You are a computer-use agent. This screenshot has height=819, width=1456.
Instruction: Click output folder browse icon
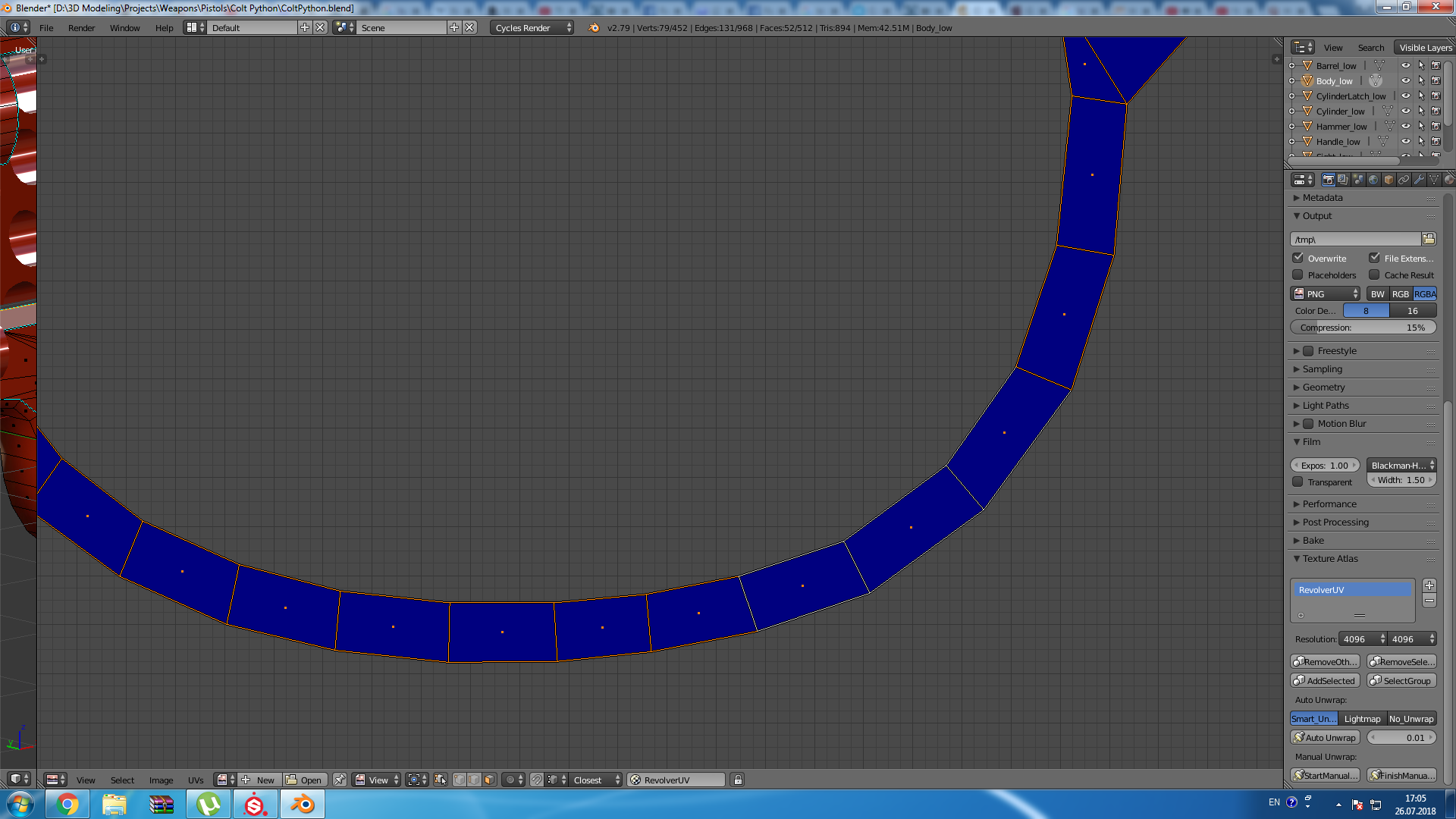[1429, 239]
